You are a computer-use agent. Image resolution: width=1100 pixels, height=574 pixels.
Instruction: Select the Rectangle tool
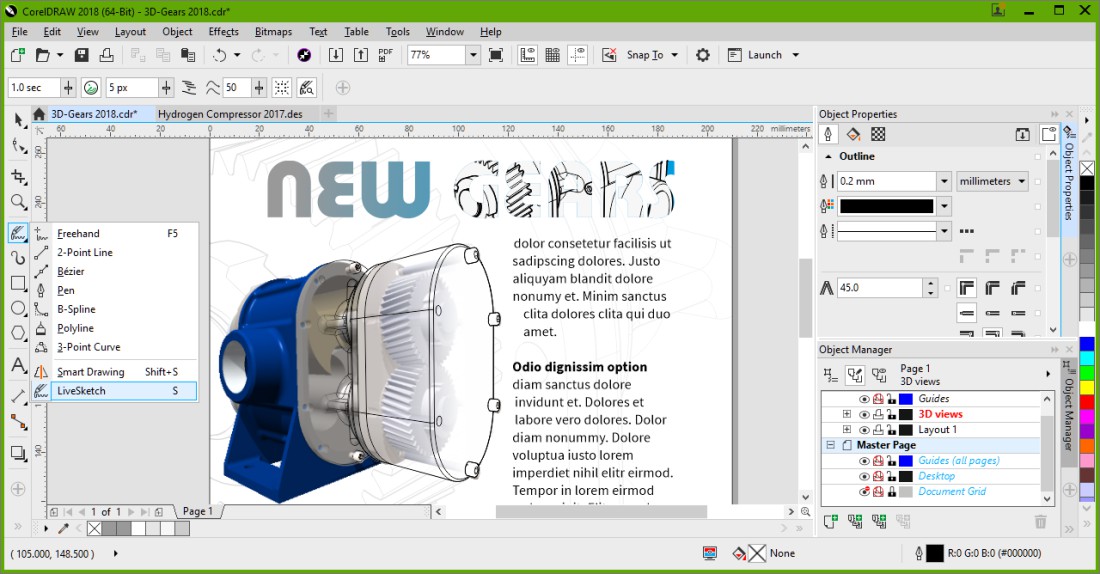(x=18, y=283)
